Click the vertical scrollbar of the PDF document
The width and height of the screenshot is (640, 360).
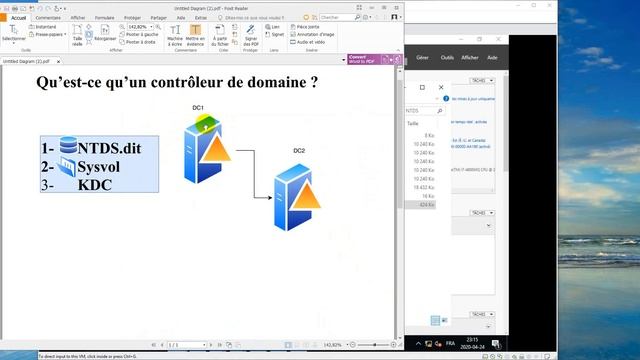(x=400, y=204)
